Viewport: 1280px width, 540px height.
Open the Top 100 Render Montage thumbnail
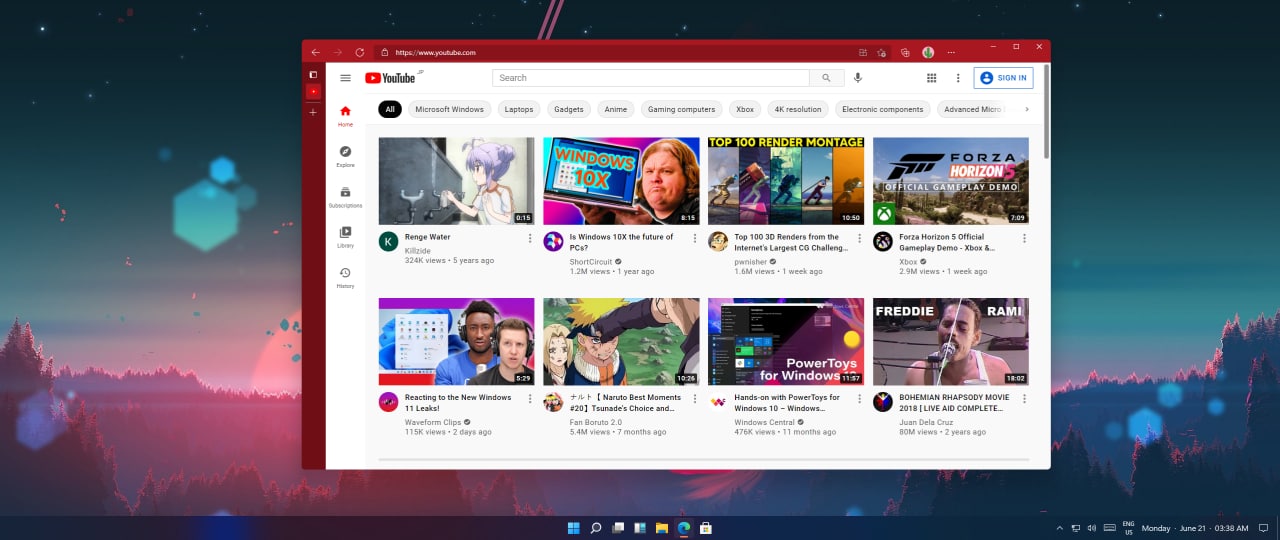click(786, 181)
